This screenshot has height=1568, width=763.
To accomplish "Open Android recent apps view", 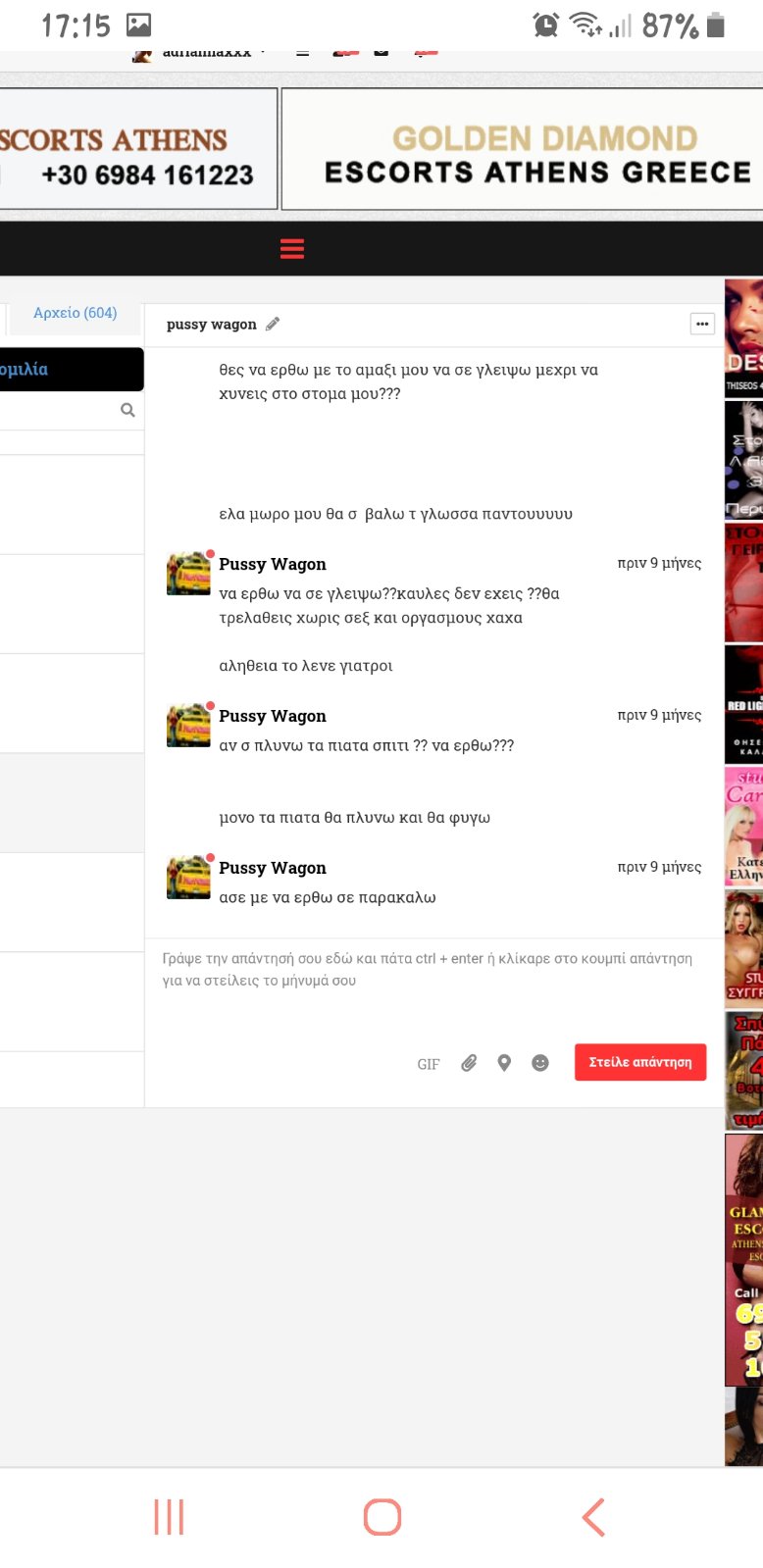I will pyautogui.click(x=169, y=1517).
